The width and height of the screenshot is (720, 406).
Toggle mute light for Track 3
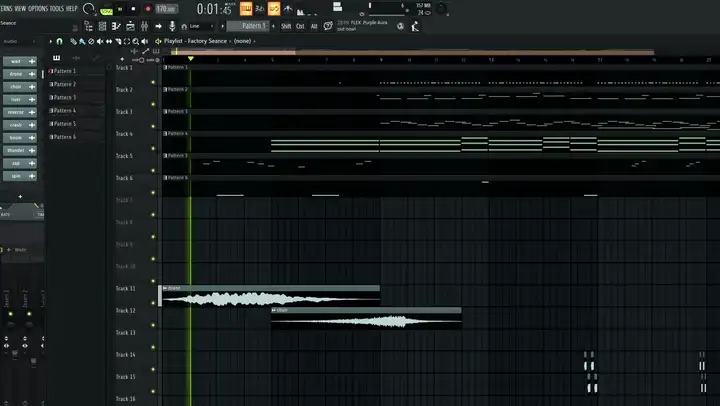tap(153, 126)
